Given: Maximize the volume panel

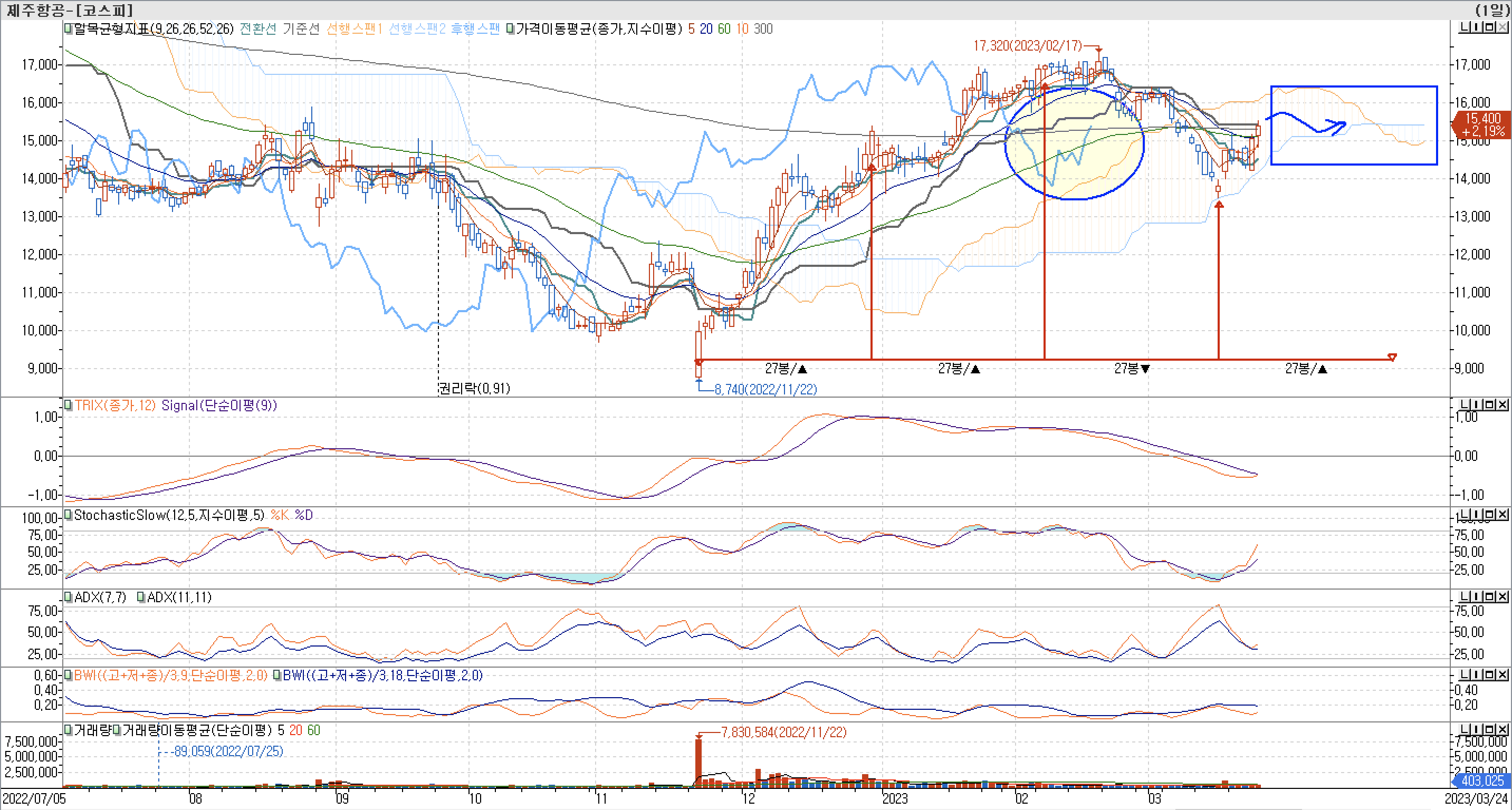Looking at the screenshot, I should click(x=1490, y=729).
